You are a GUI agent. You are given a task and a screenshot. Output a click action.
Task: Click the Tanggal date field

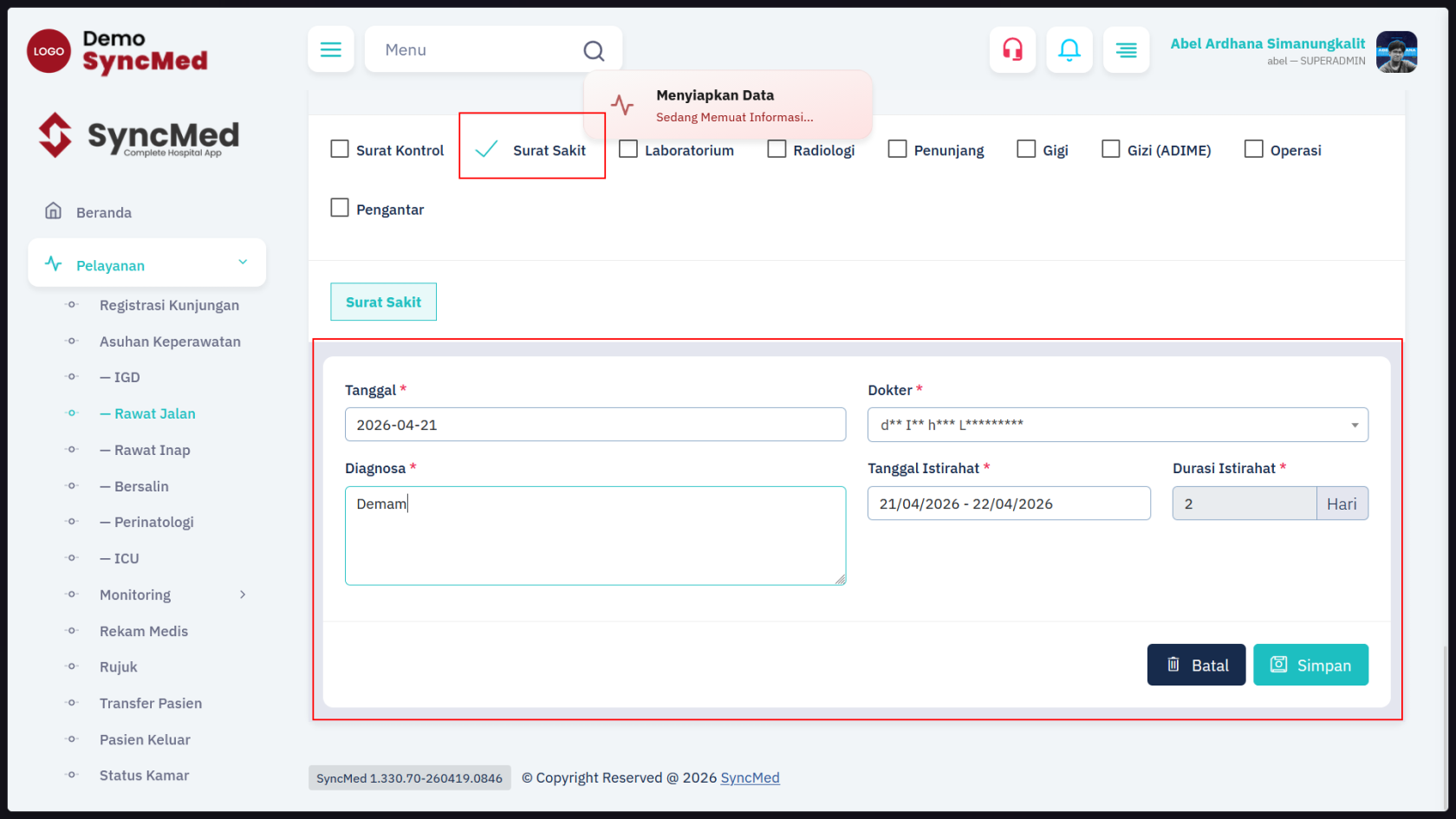(x=595, y=425)
